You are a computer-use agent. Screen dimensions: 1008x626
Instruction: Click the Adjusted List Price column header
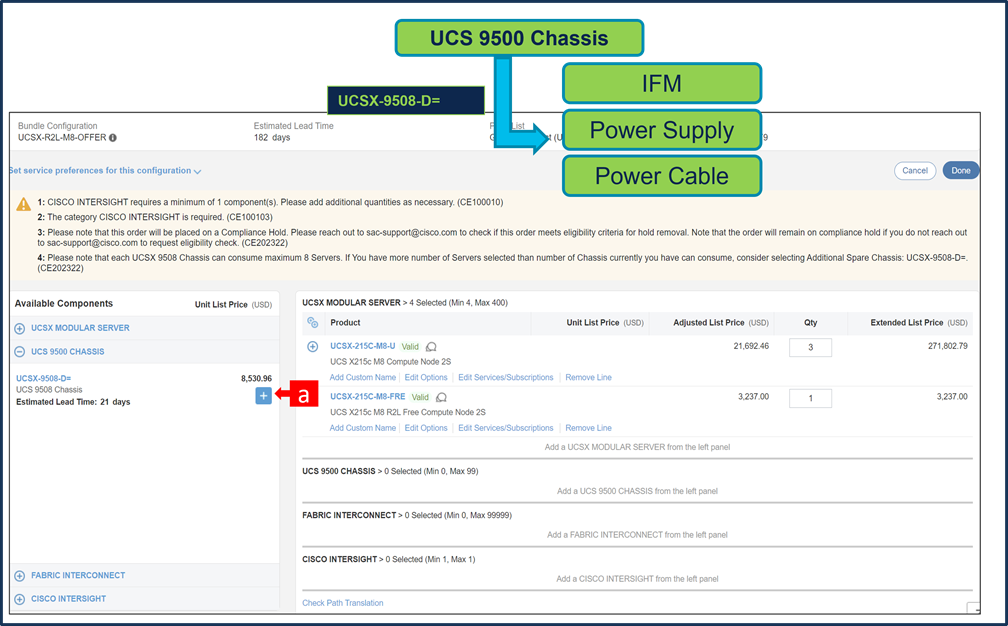721,323
